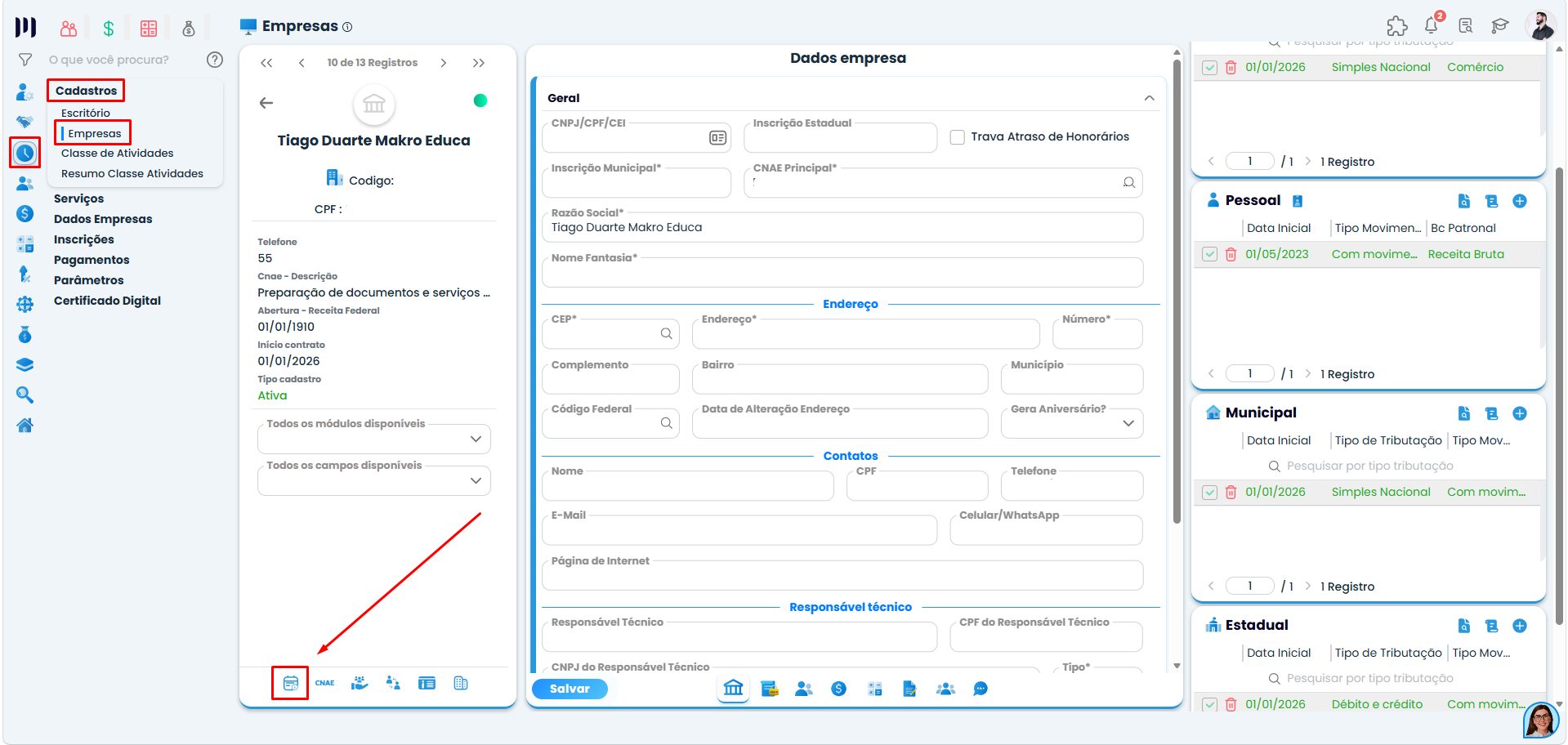Screen dimensions: 1568x745
Task: Add a new Pessoal record with plus icon
Action: (1520, 201)
